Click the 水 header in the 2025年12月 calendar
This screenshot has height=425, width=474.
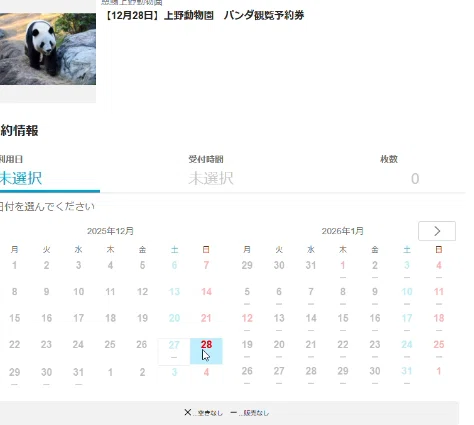point(78,249)
